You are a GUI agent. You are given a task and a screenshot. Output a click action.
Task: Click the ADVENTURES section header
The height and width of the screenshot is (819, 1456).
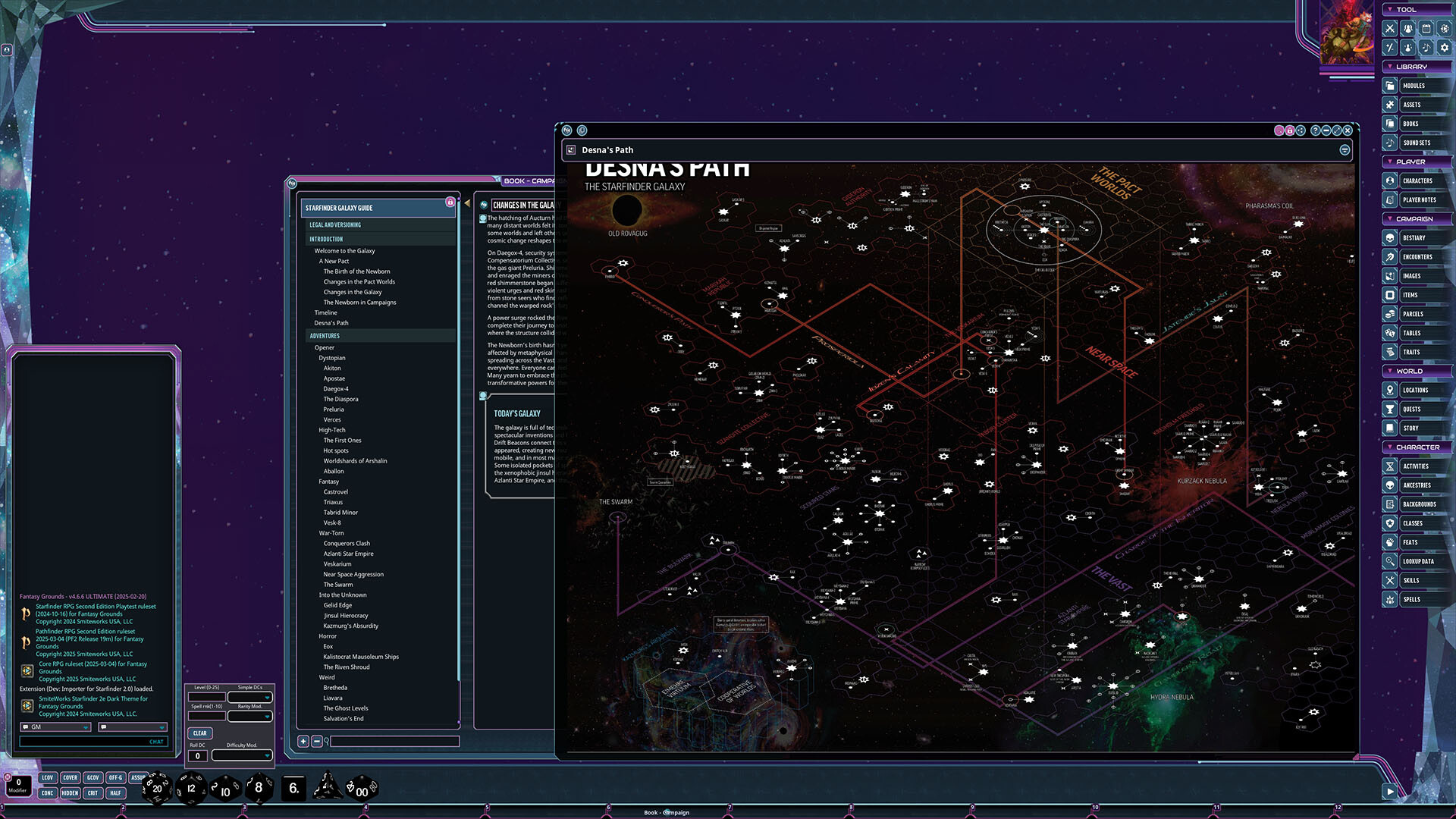click(x=326, y=335)
